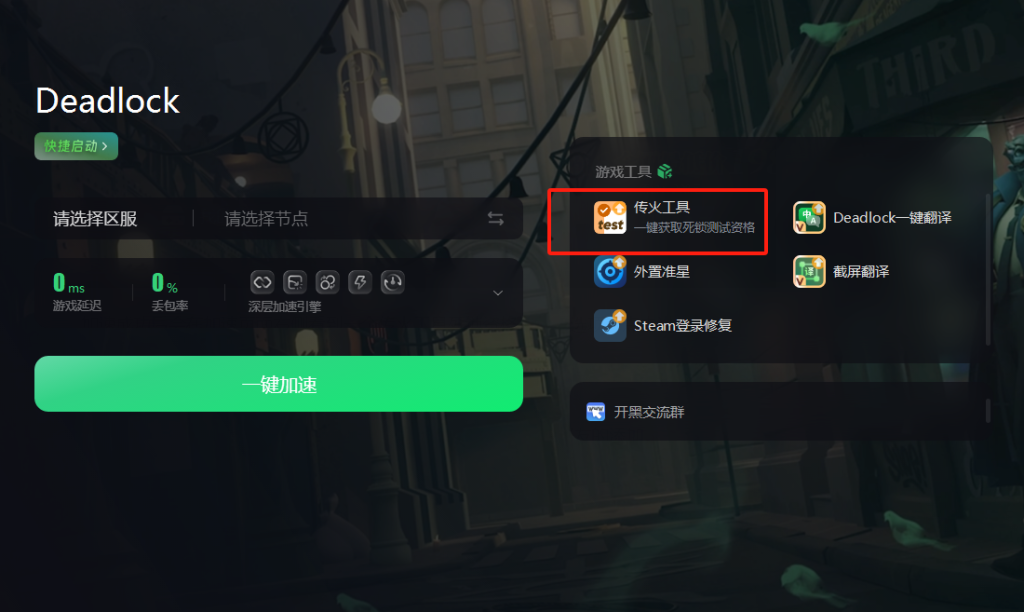Viewport: 1024px width, 612px height.
Task: Open the 传火工具 test icon
Action: tap(610, 217)
